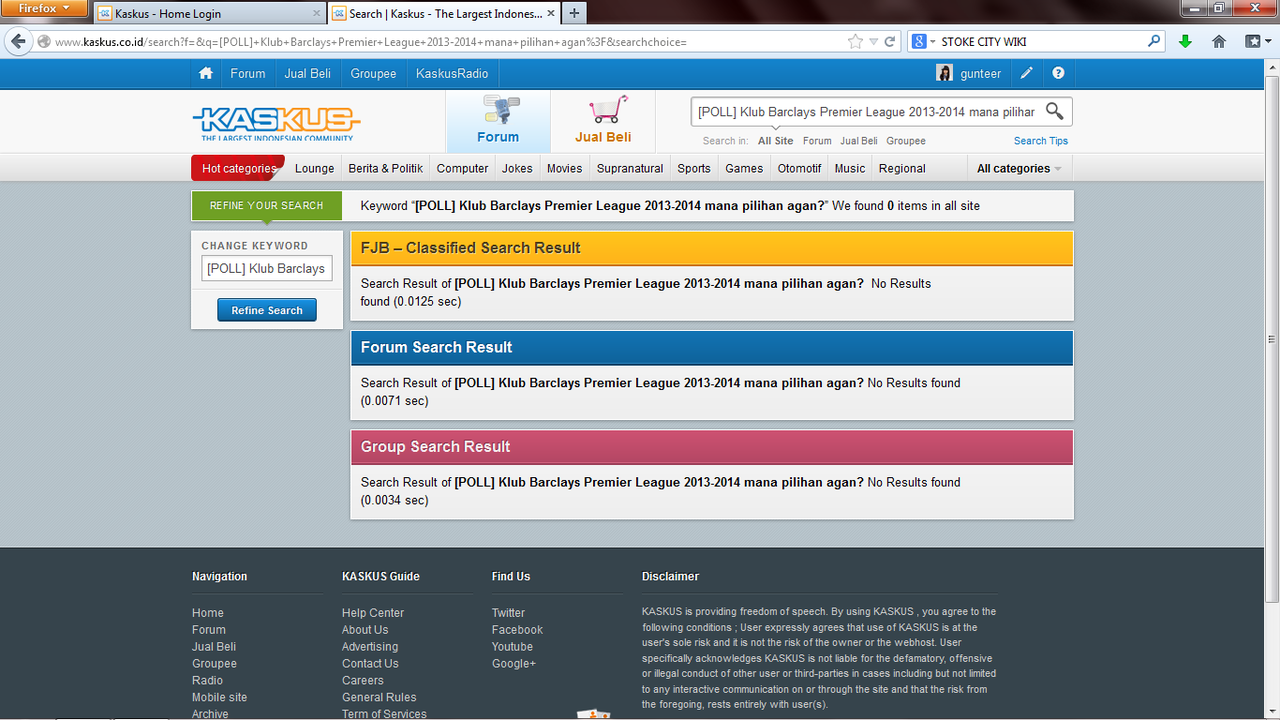The width and height of the screenshot is (1280, 720).
Task: Open the Google search engine dropdown
Action: [x=925, y=42]
